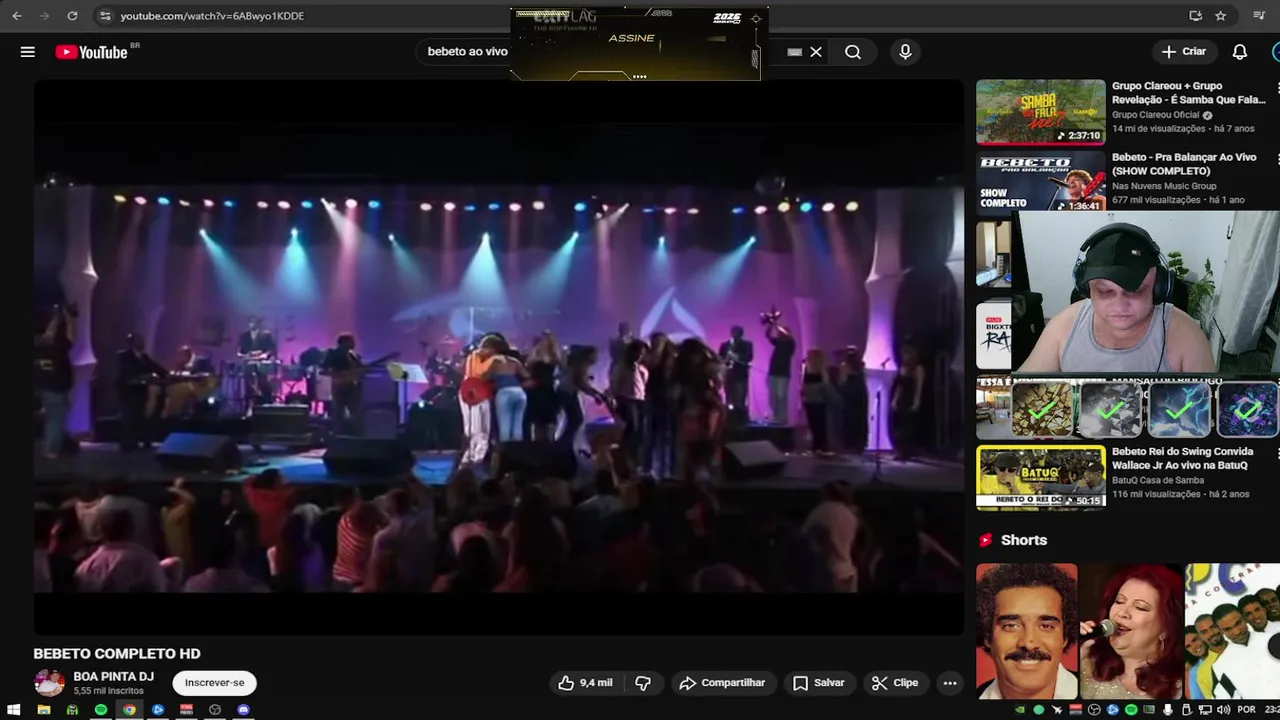Click the youtube.com URL address bar
The image size is (1280, 720).
coord(212,16)
